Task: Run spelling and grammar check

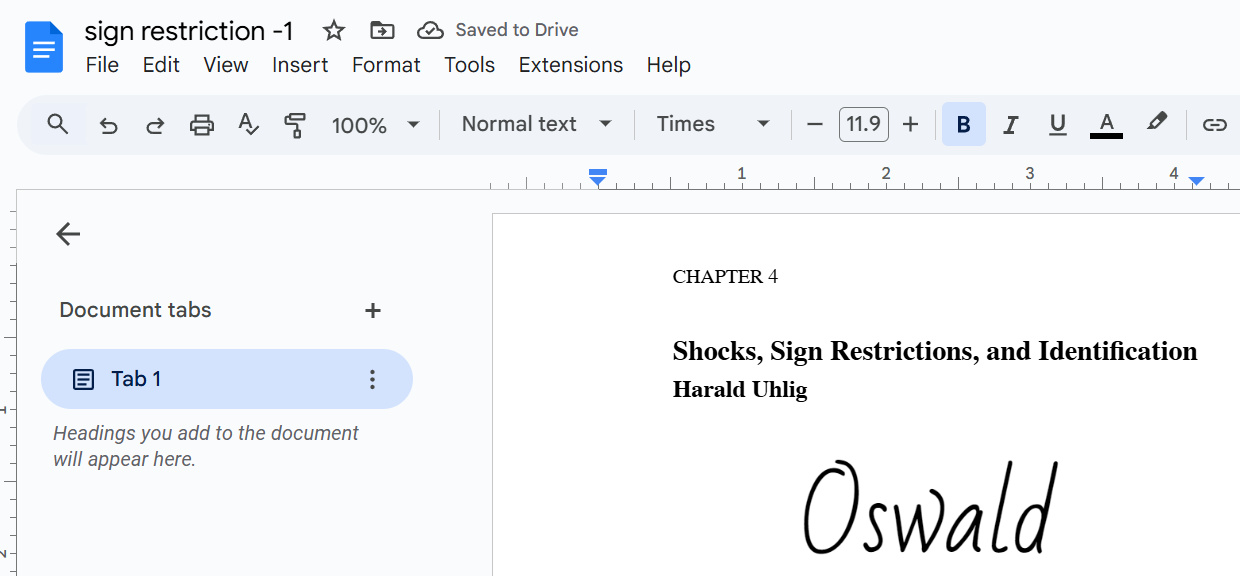Action: (248, 124)
